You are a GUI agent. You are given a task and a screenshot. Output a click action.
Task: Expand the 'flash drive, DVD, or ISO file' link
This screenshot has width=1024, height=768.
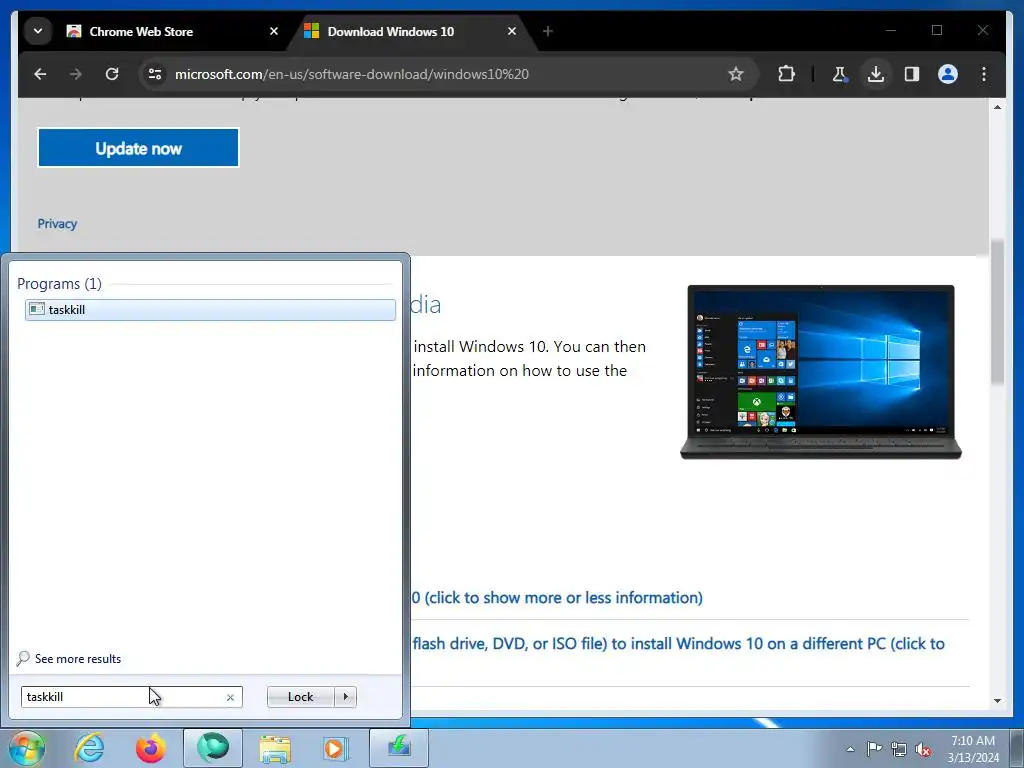tap(679, 643)
